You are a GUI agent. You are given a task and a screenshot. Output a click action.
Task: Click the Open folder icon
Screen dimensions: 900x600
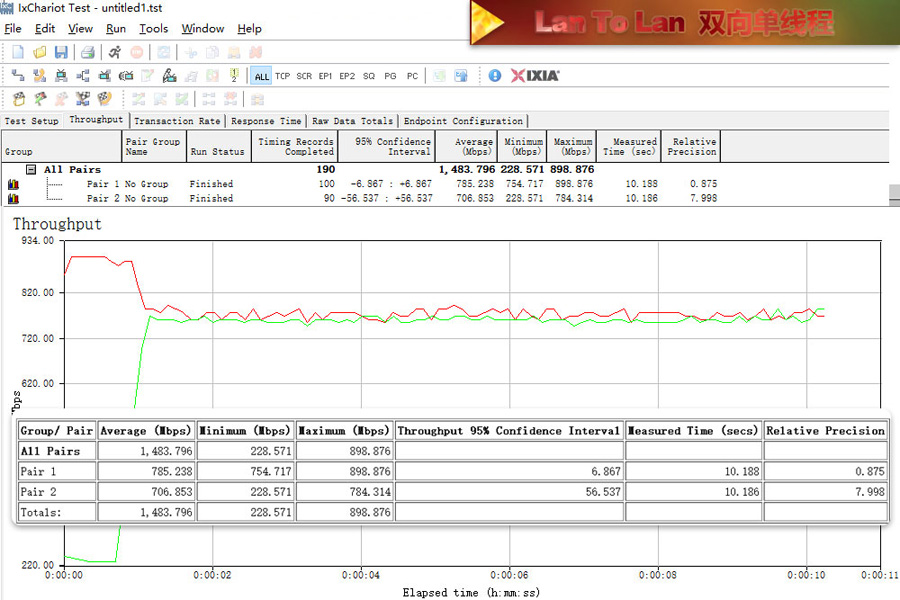[x=40, y=52]
